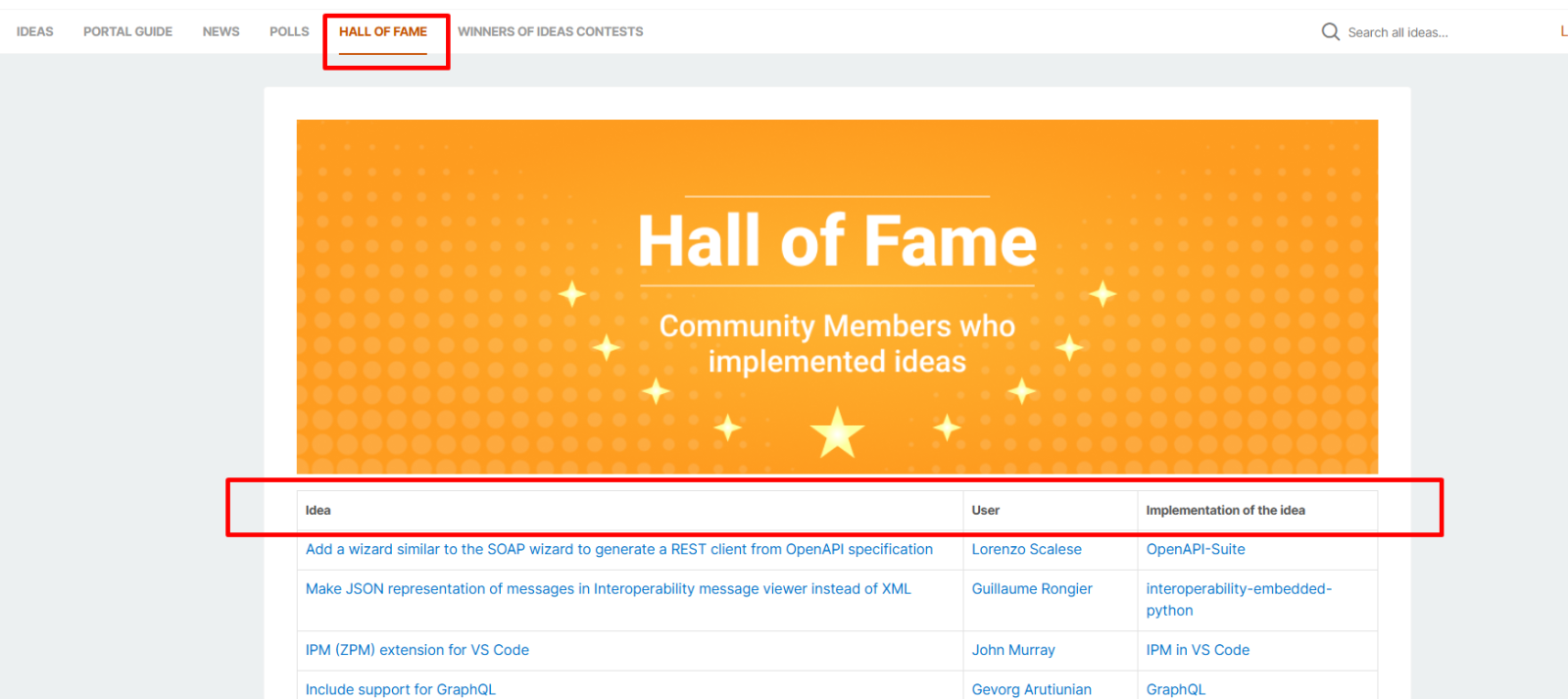Open the POLLS tab

click(x=289, y=31)
